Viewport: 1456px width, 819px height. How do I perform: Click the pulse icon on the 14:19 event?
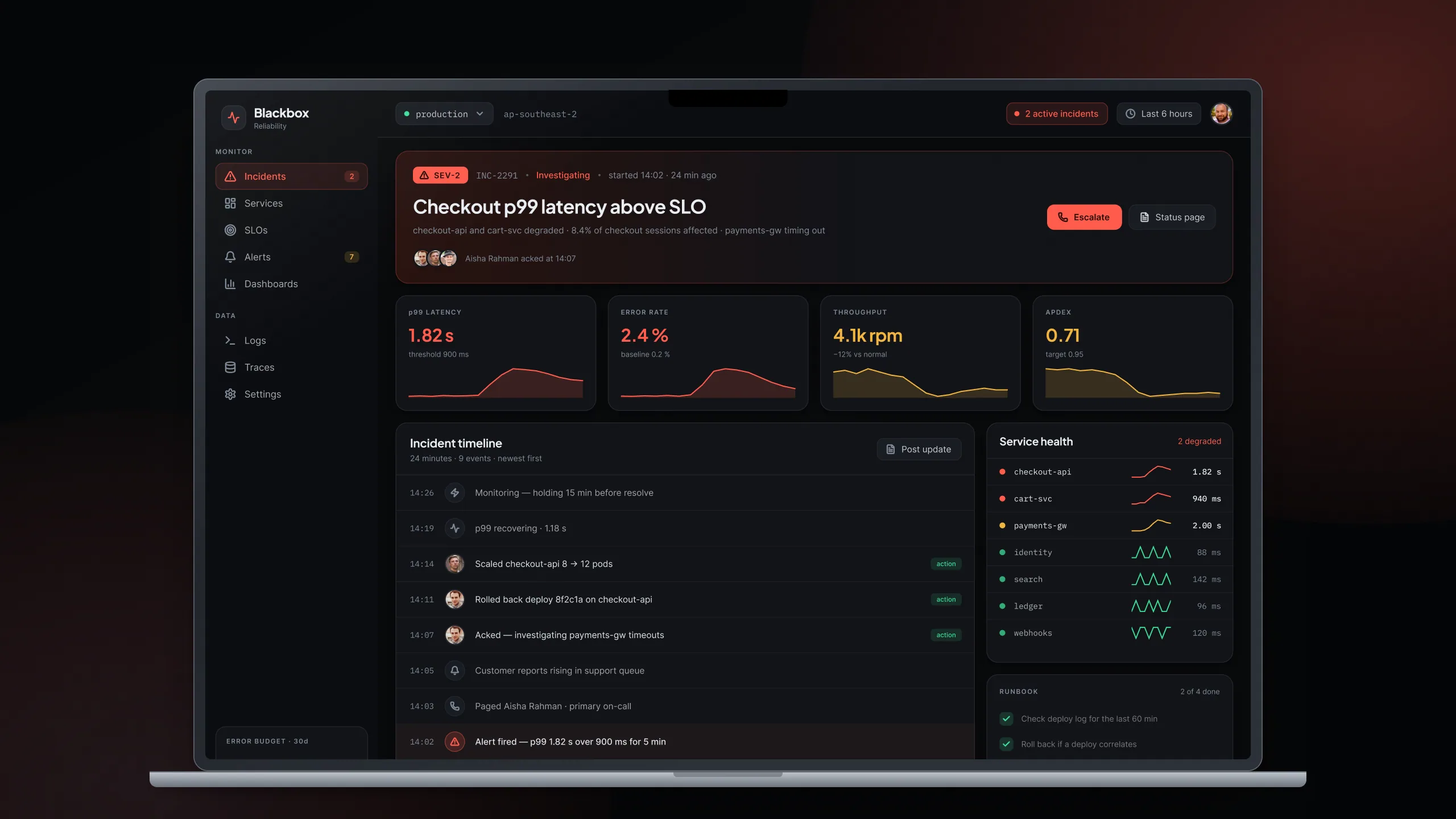(x=454, y=528)
